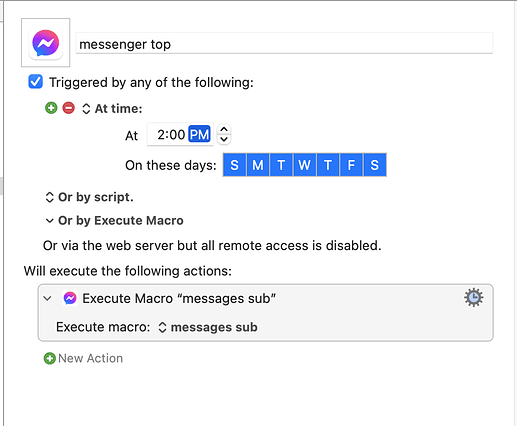The height and width of the screenshot is (426, 517).
Task: Click the Messenger icon in Execute Macro action
Action: 70,298
